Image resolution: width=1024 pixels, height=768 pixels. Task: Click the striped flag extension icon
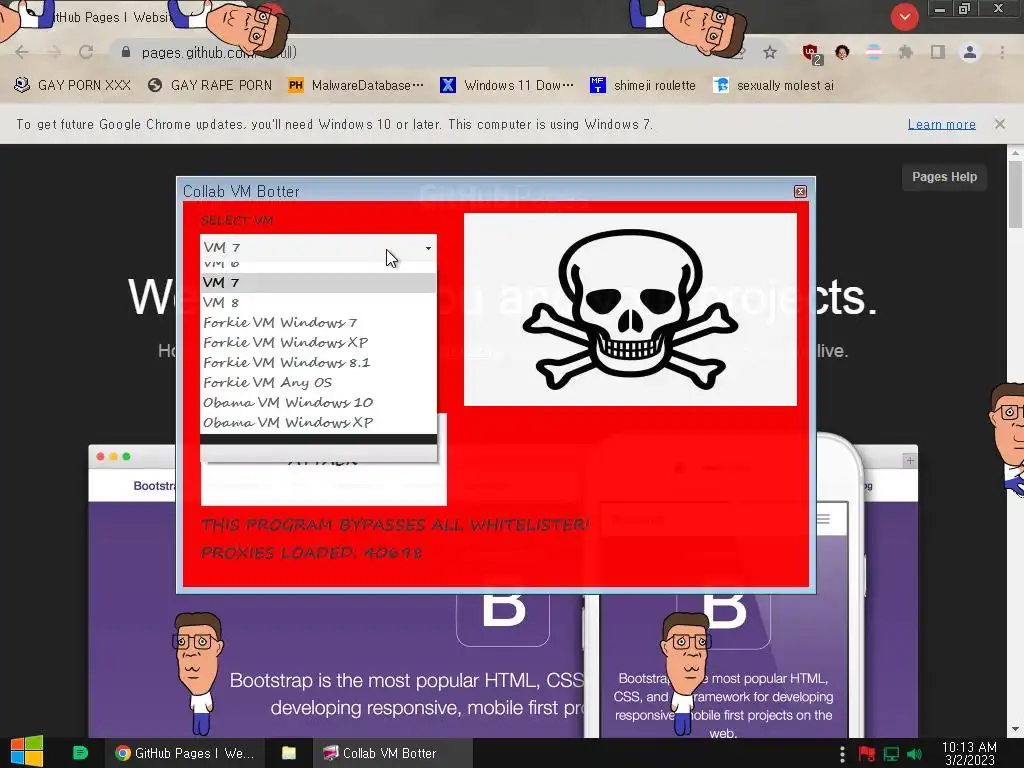874,52
